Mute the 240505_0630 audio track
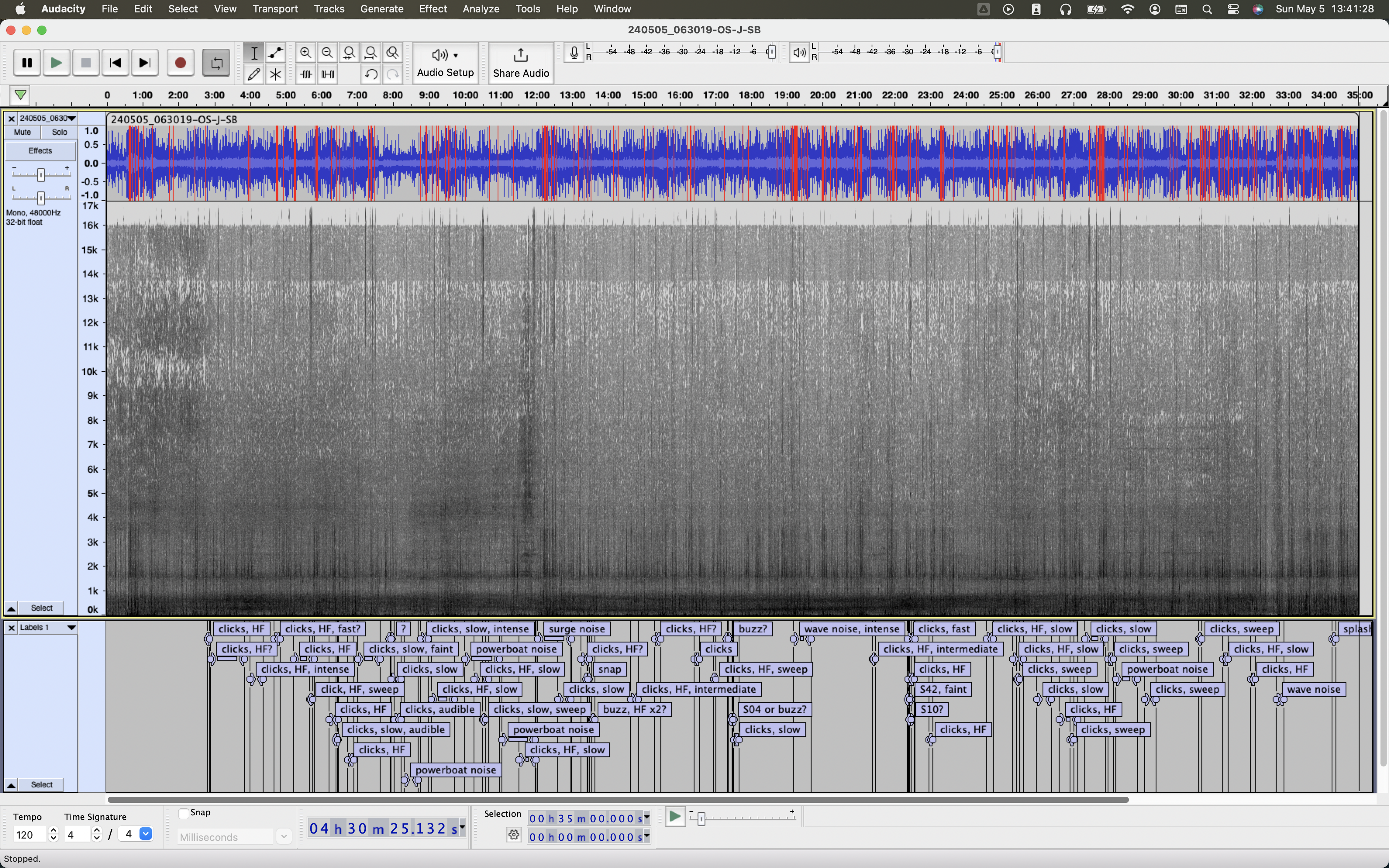The image size is (1389, 868). pos(22,132)
